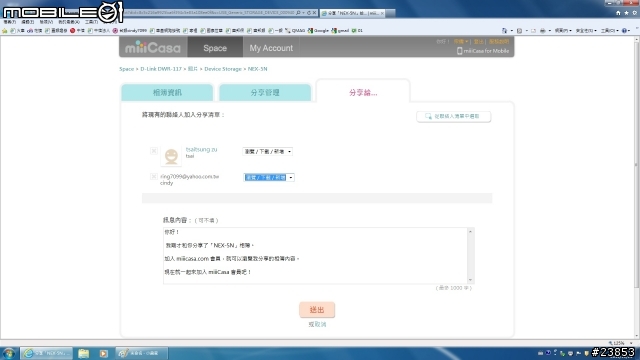Image resolution: width=640 pixels, height=360 pixels.
Task: Open permission dropdown for cindy
Action: tap(269, 178)
